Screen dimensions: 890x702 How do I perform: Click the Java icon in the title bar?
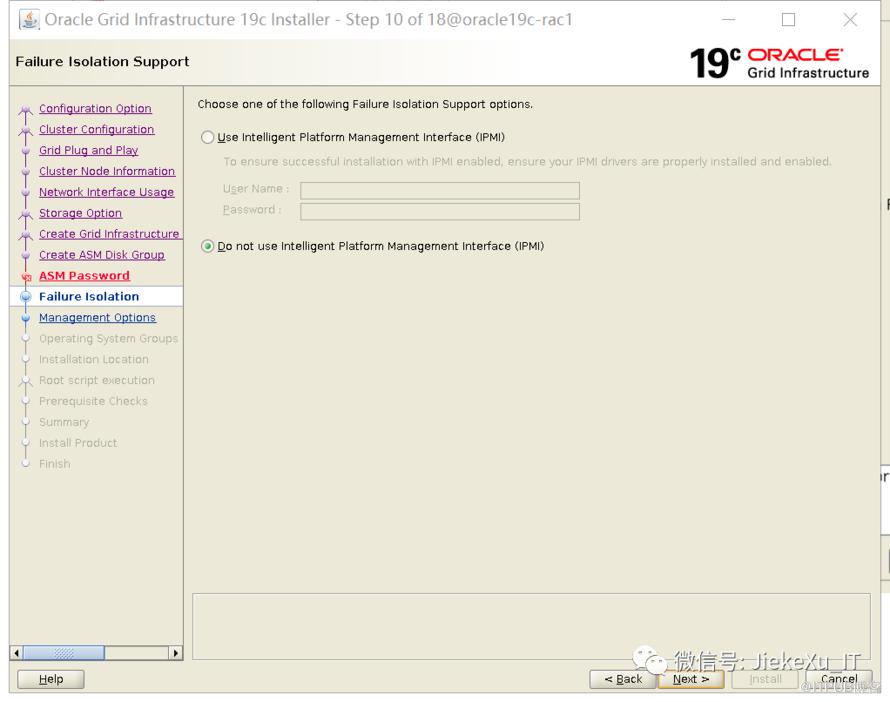(30, 20)
